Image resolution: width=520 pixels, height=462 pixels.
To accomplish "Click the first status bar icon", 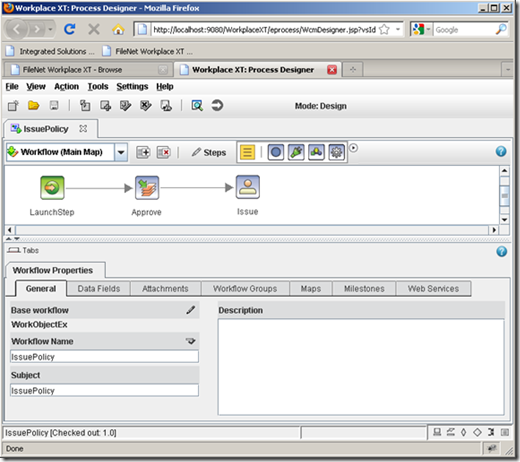I will click(437, 432).
